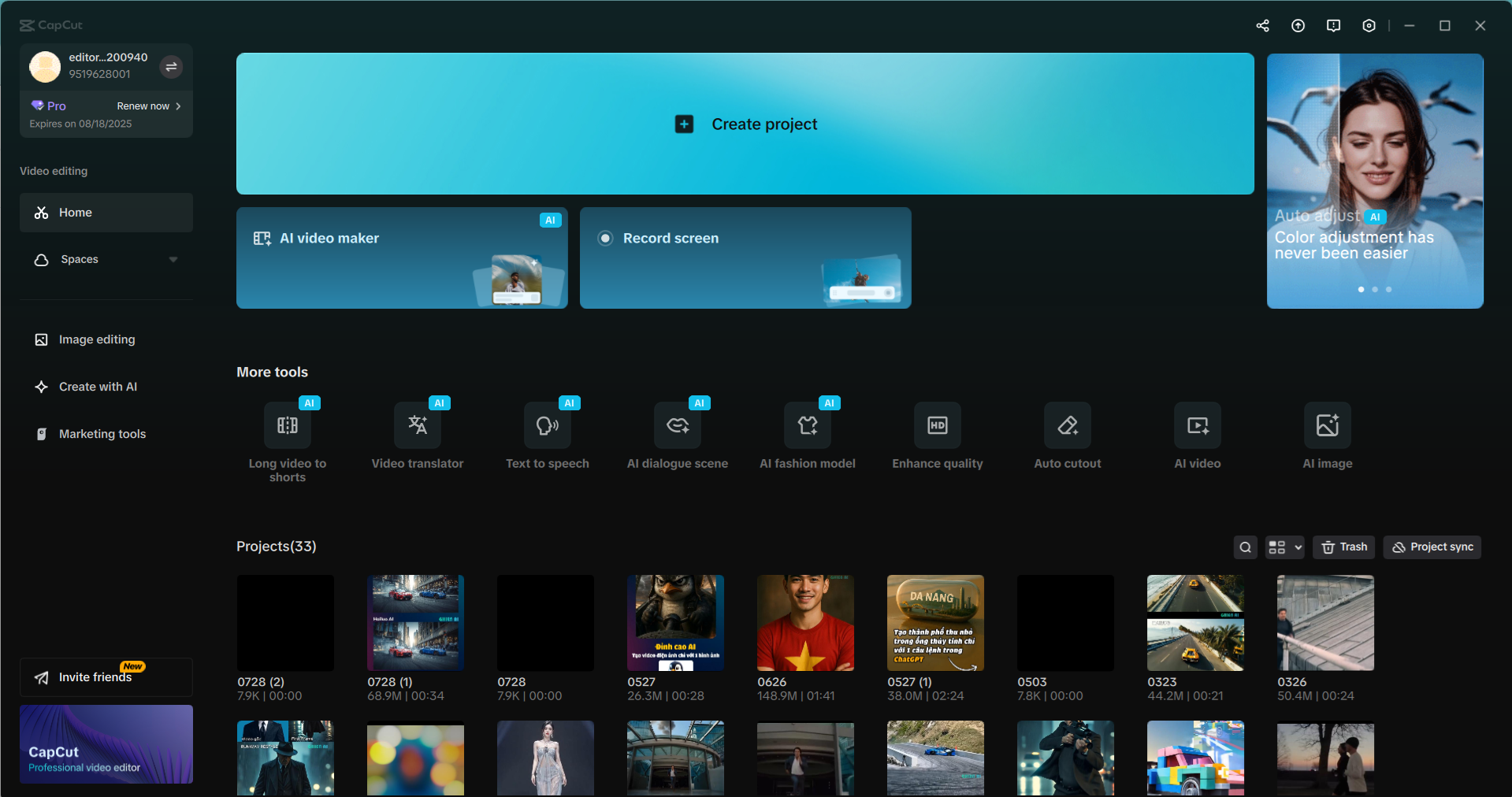Go to the second banner carousel dot
Viewport: 1512px width, 797px height.
1375,290
